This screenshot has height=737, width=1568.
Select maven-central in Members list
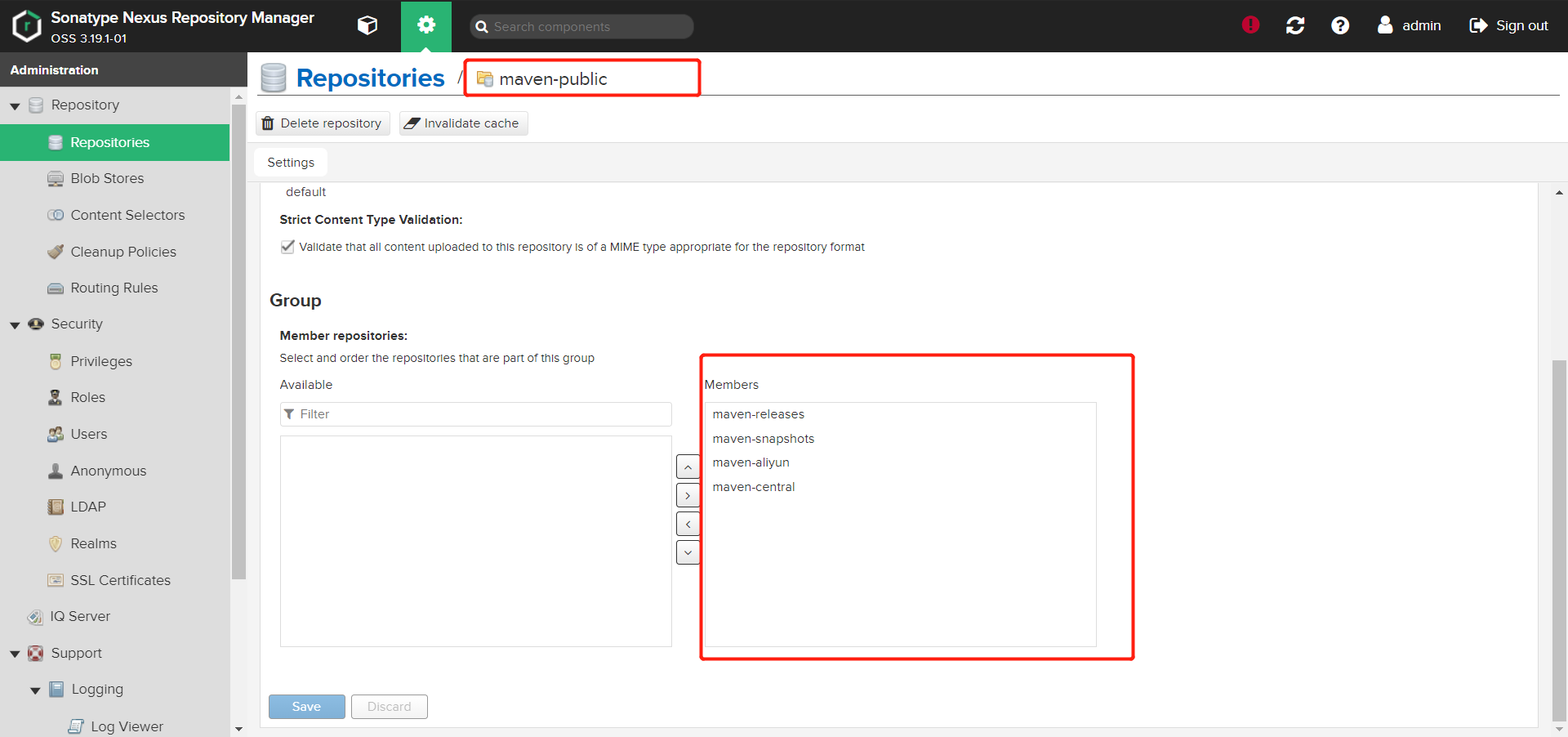point(900,487)
